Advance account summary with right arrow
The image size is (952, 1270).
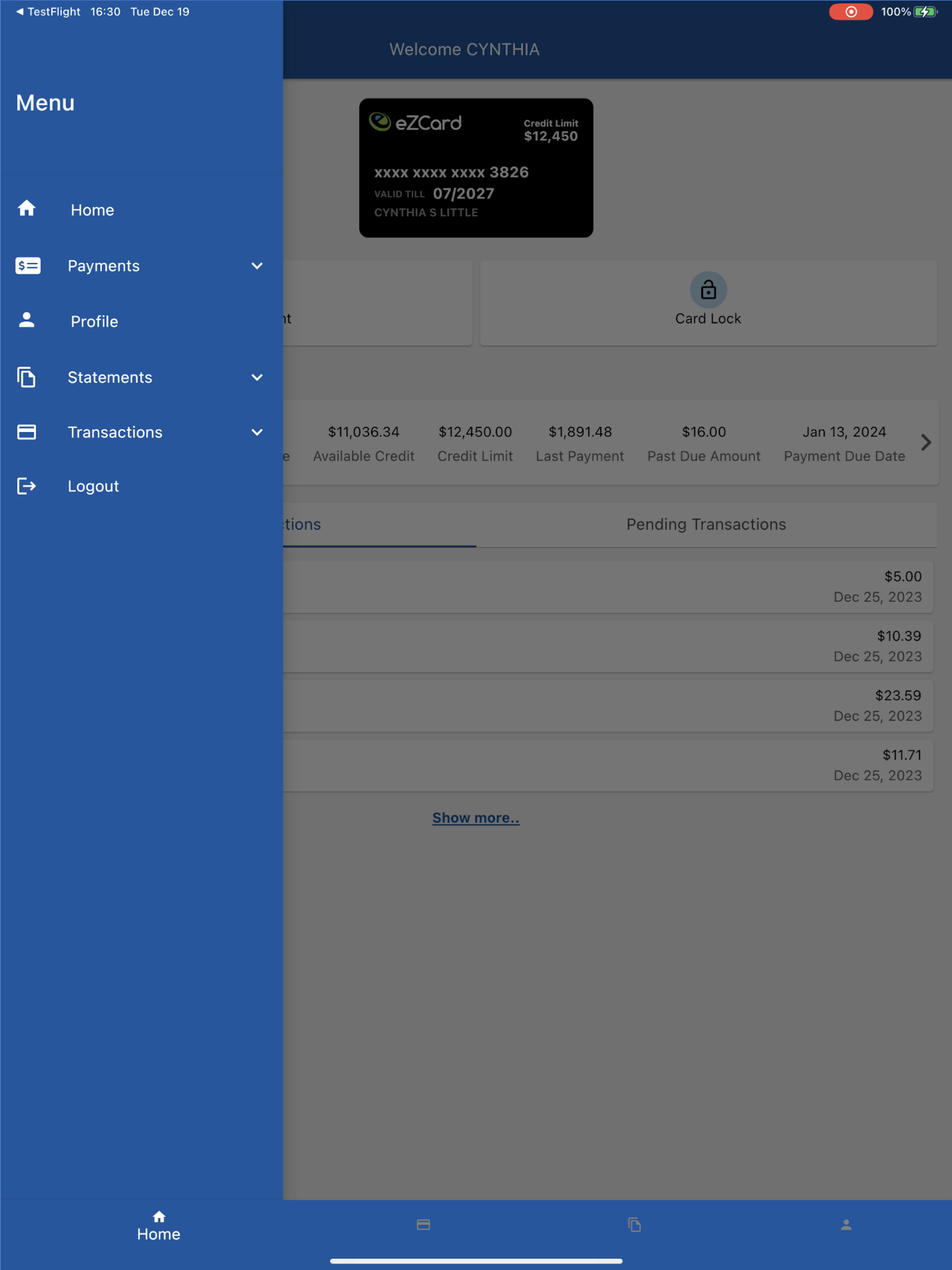click(926, 442)
